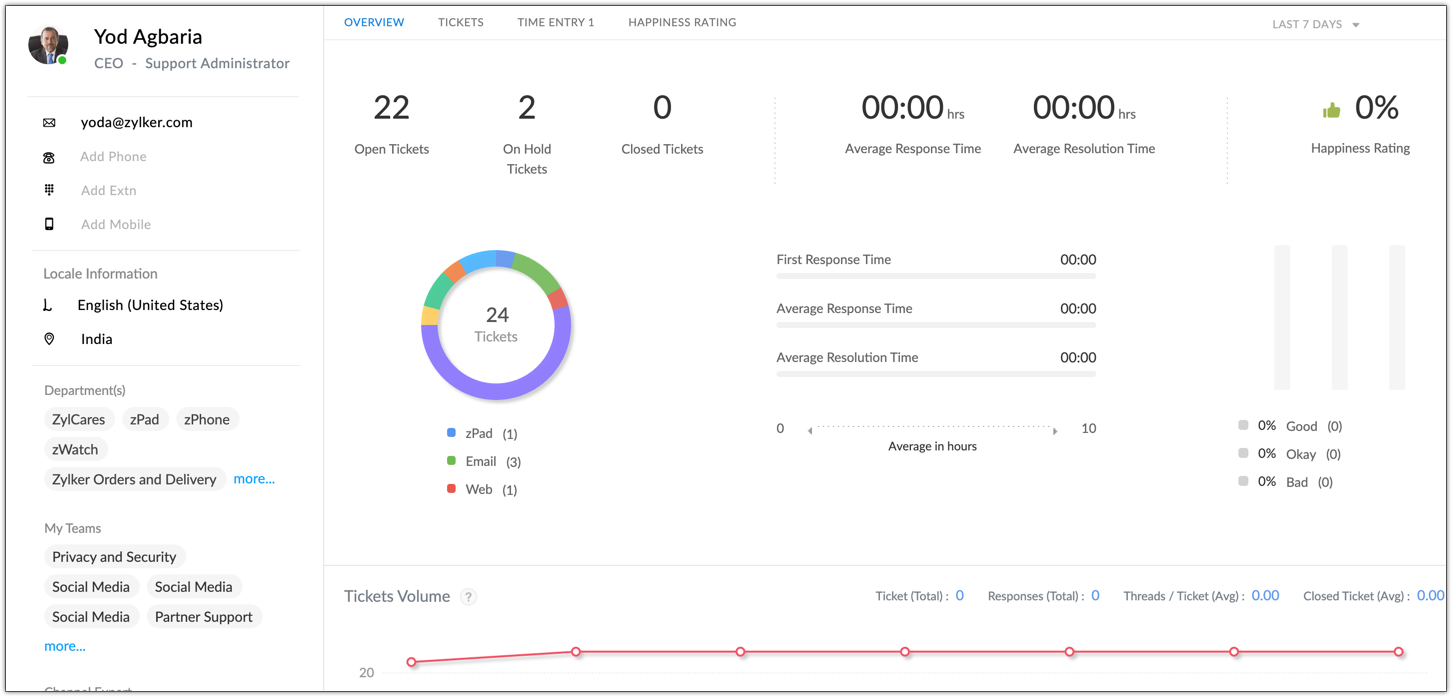Switch to the Tickets tab
The width and height of the screenshot is (1452, 697).
[x=460, y=22]
